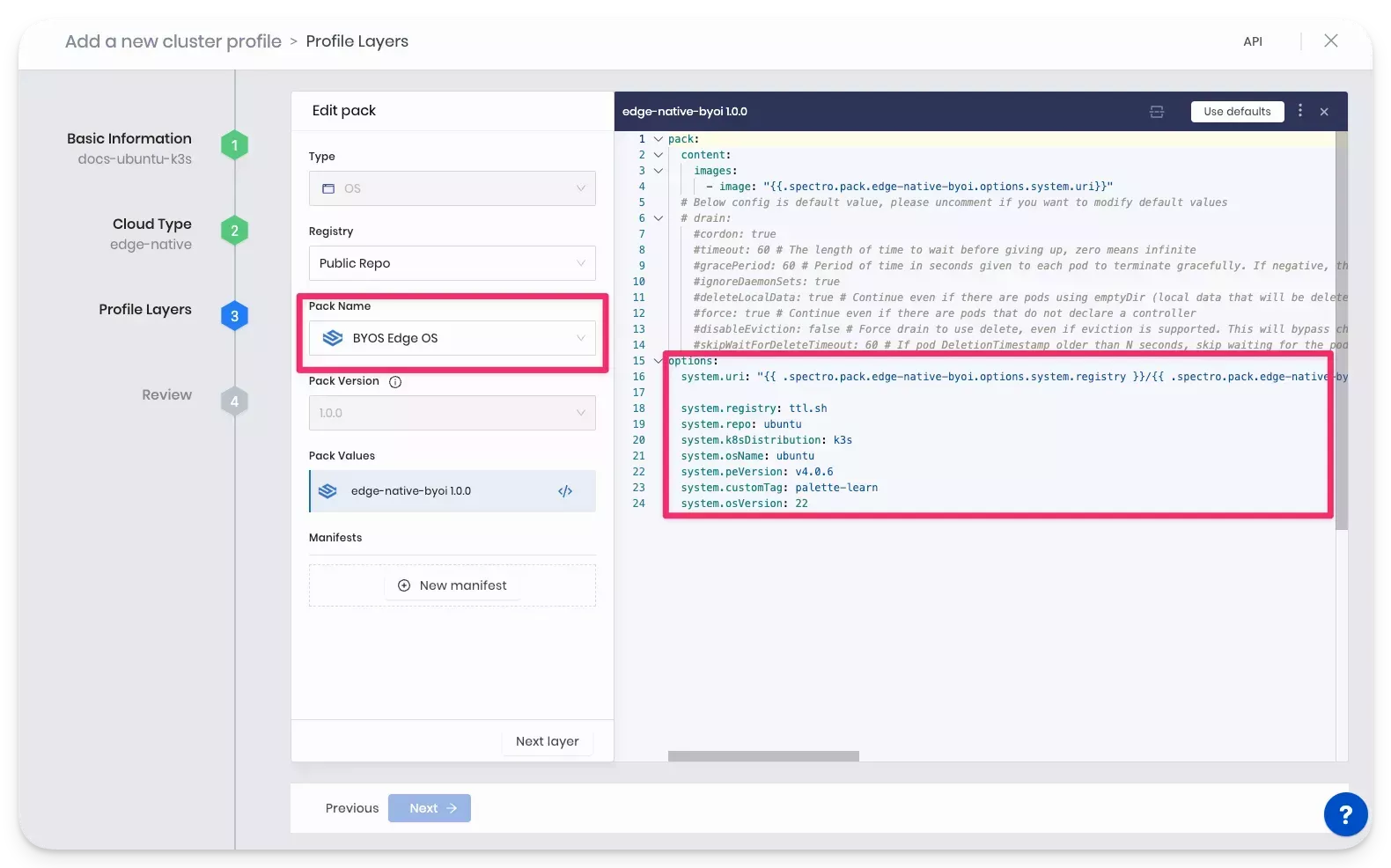Image resolution: width=1391 pixels, height=868 pixels.
Task: Select the Review step label
Action: tap(167, 394)
